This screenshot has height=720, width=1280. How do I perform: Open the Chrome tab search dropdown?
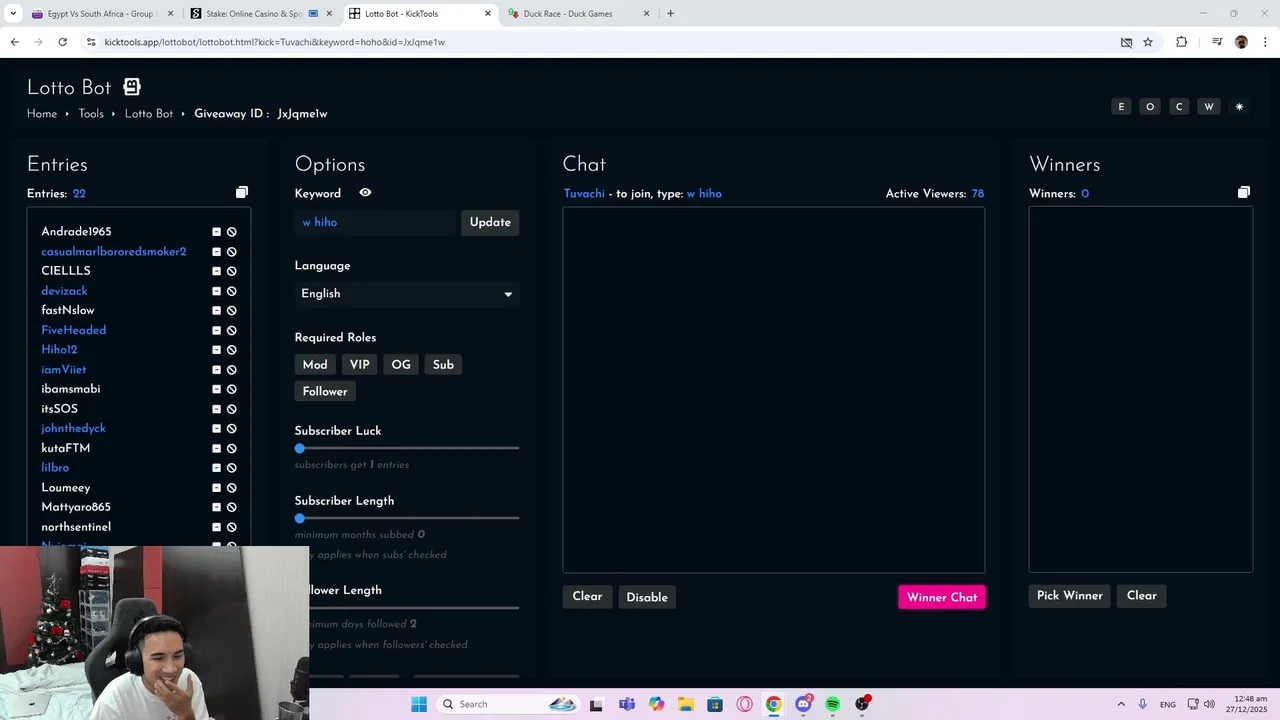click(13, 14)
